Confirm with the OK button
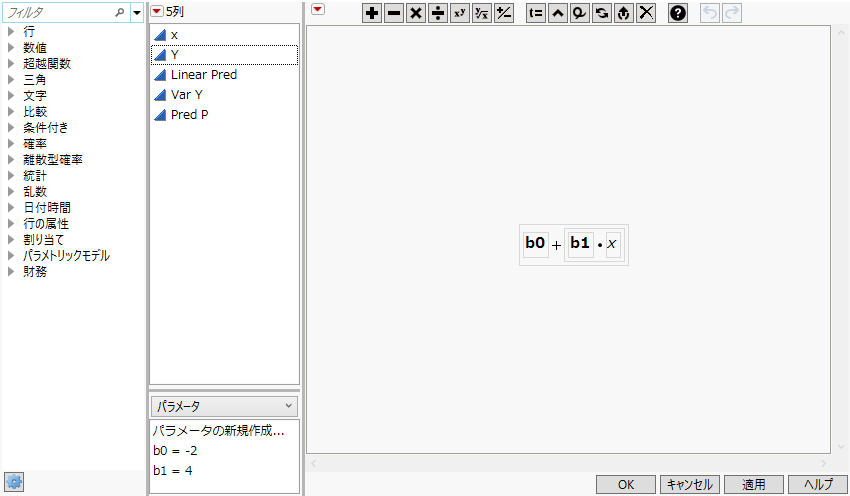 pyautogui.click(x=626, y=485)
